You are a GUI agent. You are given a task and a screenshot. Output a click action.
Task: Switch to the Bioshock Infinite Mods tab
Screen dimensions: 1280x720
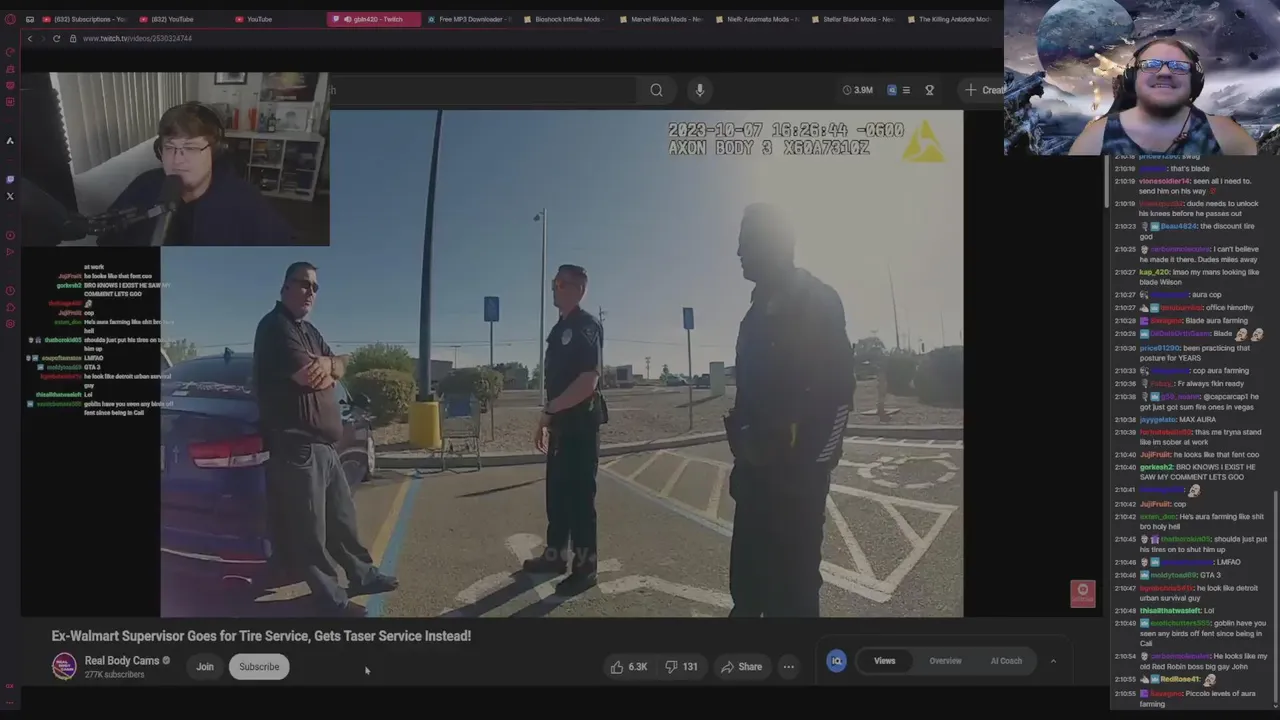(x=566, y=19)
